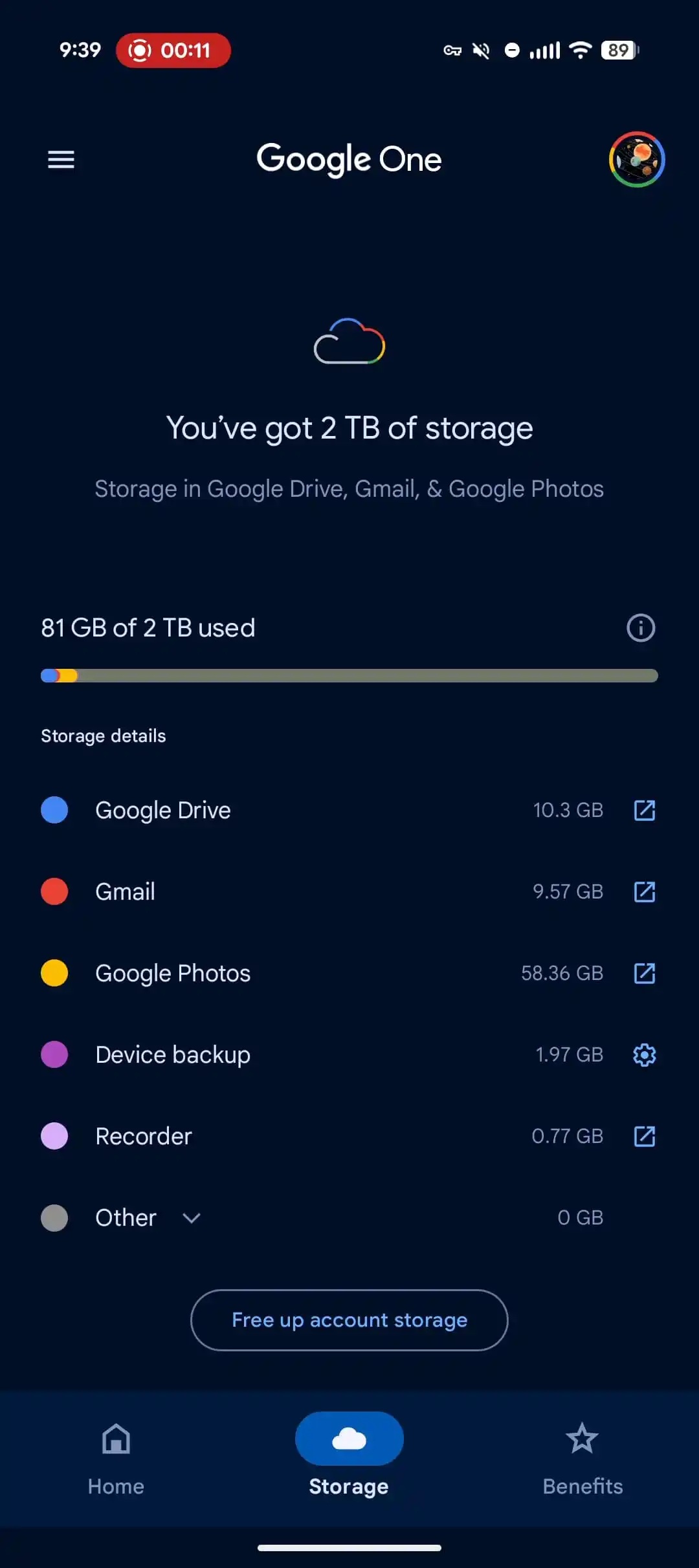
Task: Tap the blue Google Drive color dot
Action: tap(54, 810)
